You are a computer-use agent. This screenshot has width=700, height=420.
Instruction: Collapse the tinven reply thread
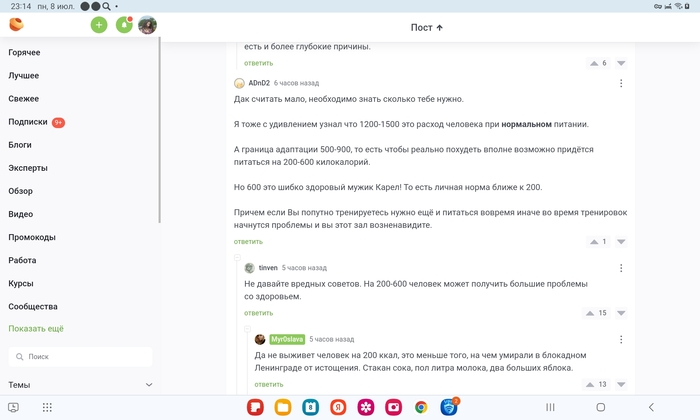[238, 258]
